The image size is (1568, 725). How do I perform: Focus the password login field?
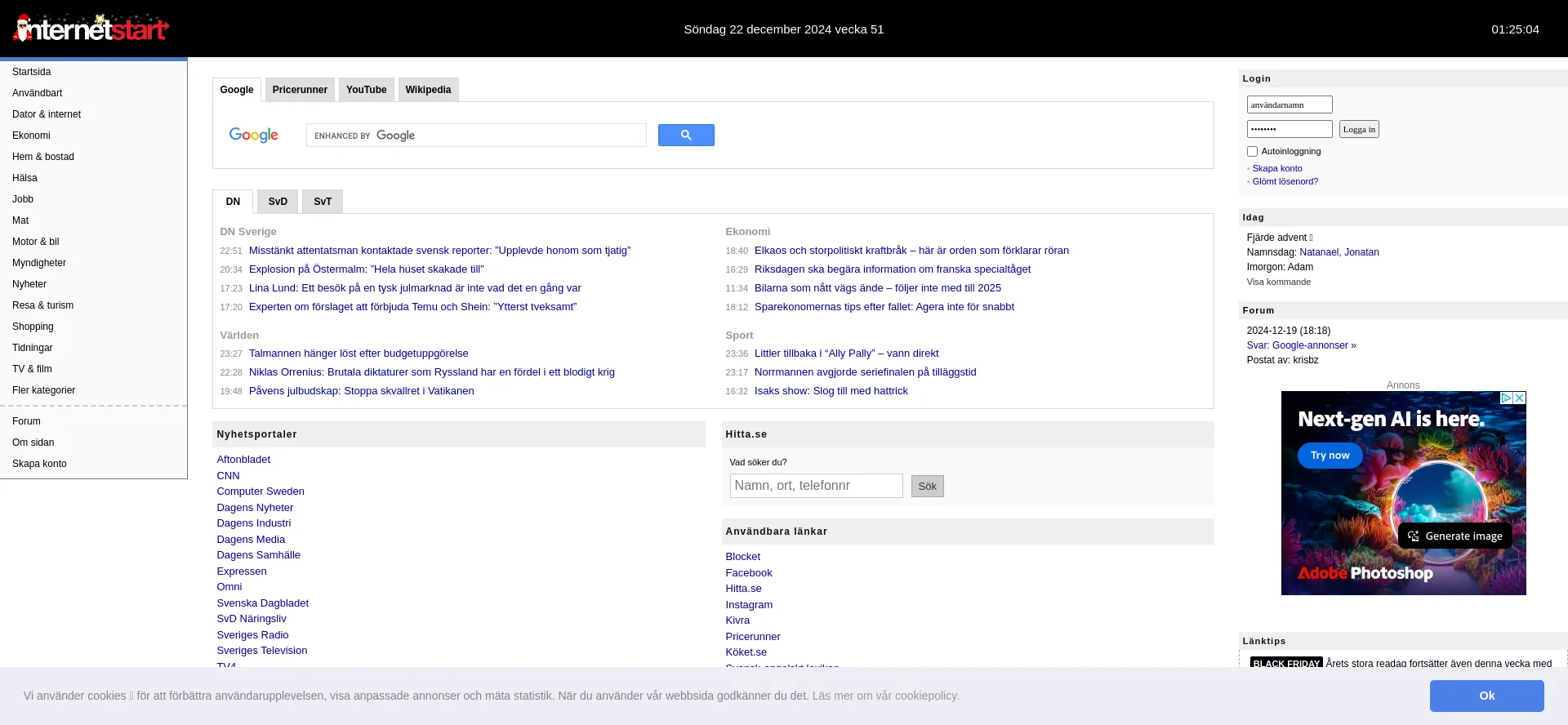(1290, 129)
